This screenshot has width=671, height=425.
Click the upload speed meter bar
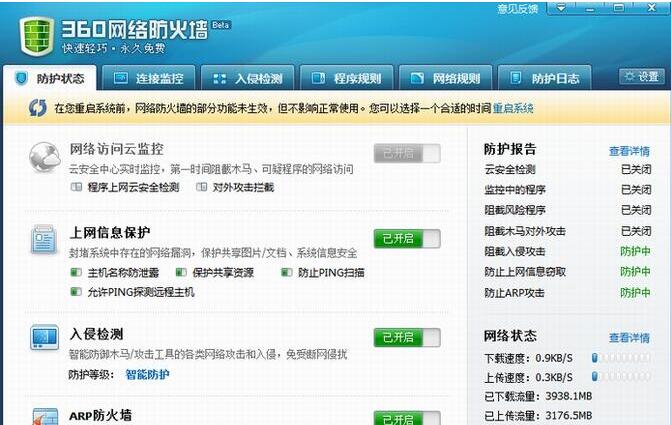(x=621, y=377)
